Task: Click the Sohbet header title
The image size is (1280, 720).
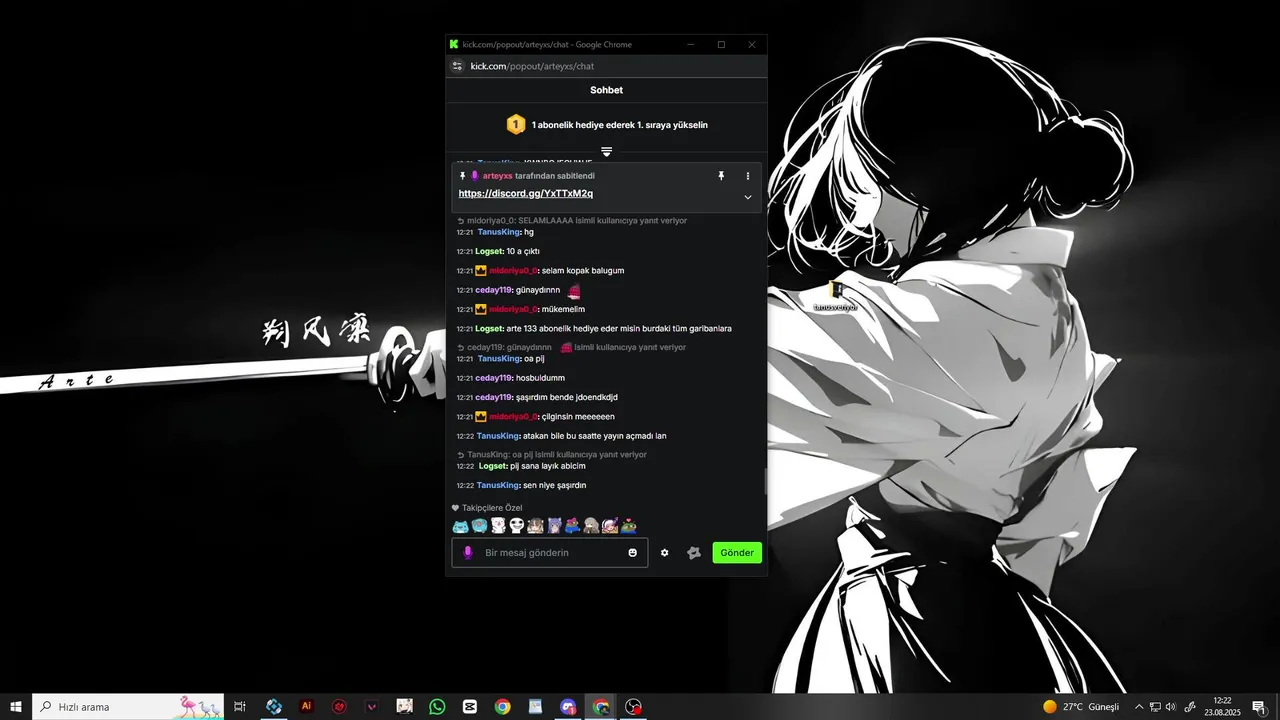Action: [x=606, y=90]
